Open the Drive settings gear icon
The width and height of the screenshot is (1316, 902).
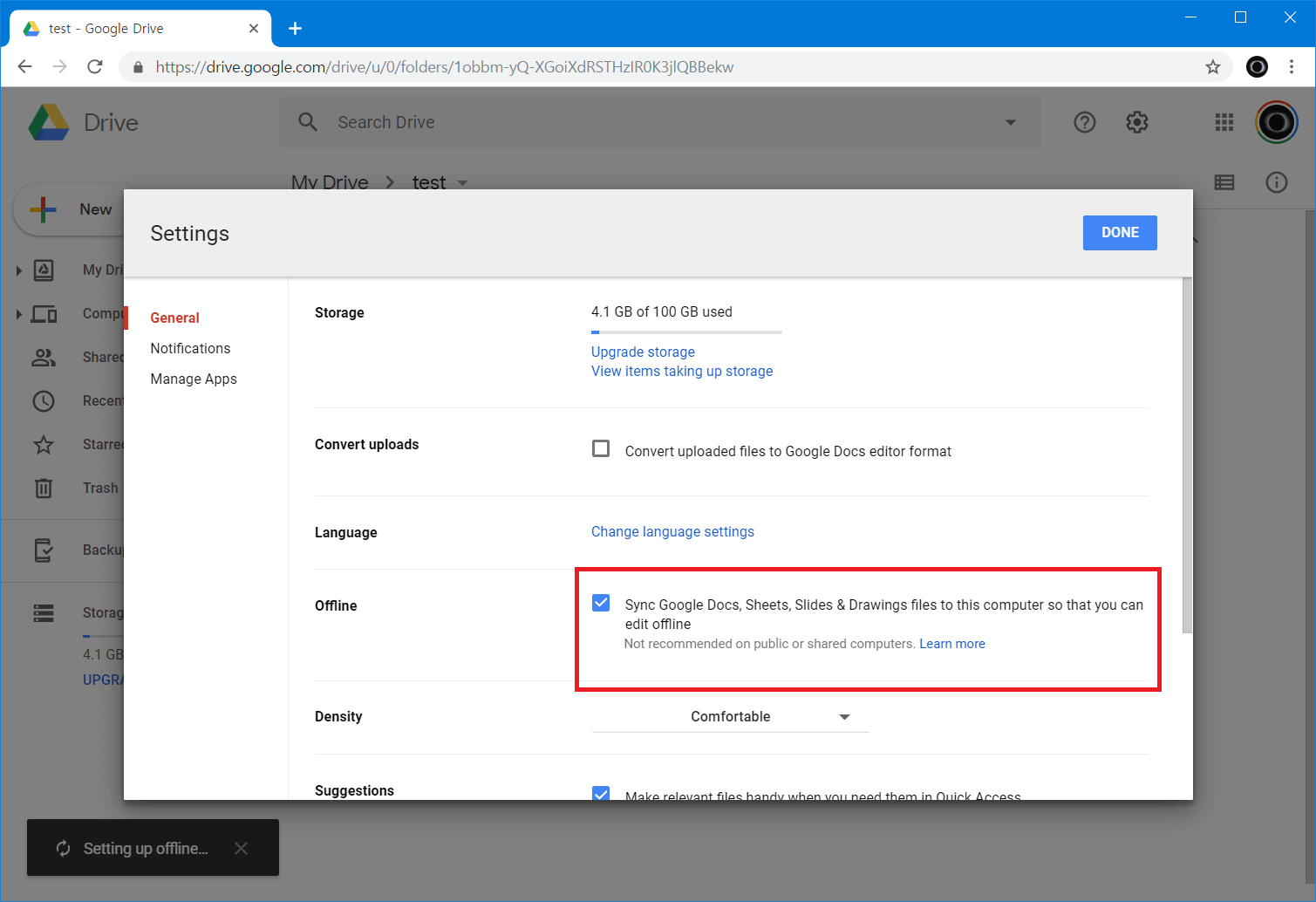(x=1136, y=122)
